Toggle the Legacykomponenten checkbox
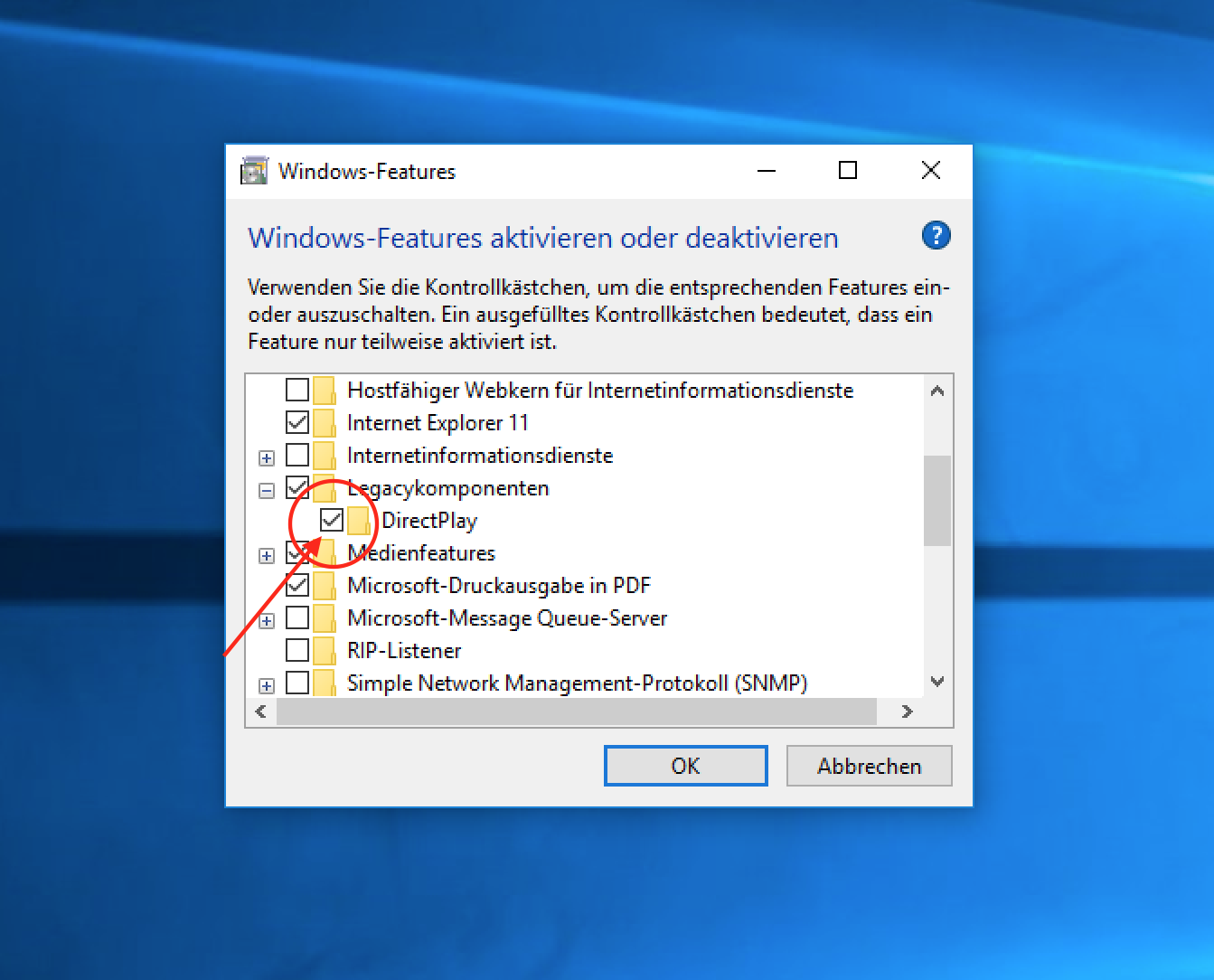The image size is (1214, 980). pyautogui.click(x=297, y=487)
